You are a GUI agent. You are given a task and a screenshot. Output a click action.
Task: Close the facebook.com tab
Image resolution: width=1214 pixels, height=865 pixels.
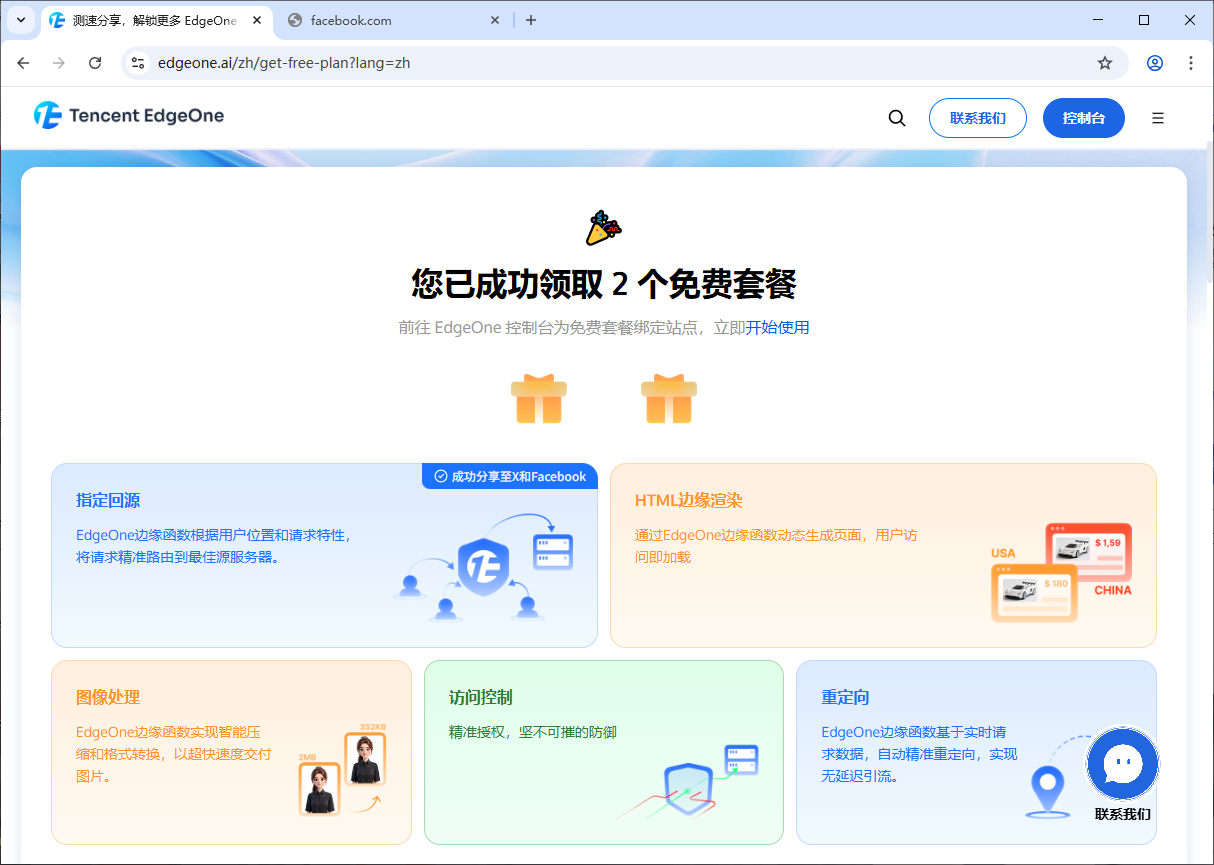495,20
